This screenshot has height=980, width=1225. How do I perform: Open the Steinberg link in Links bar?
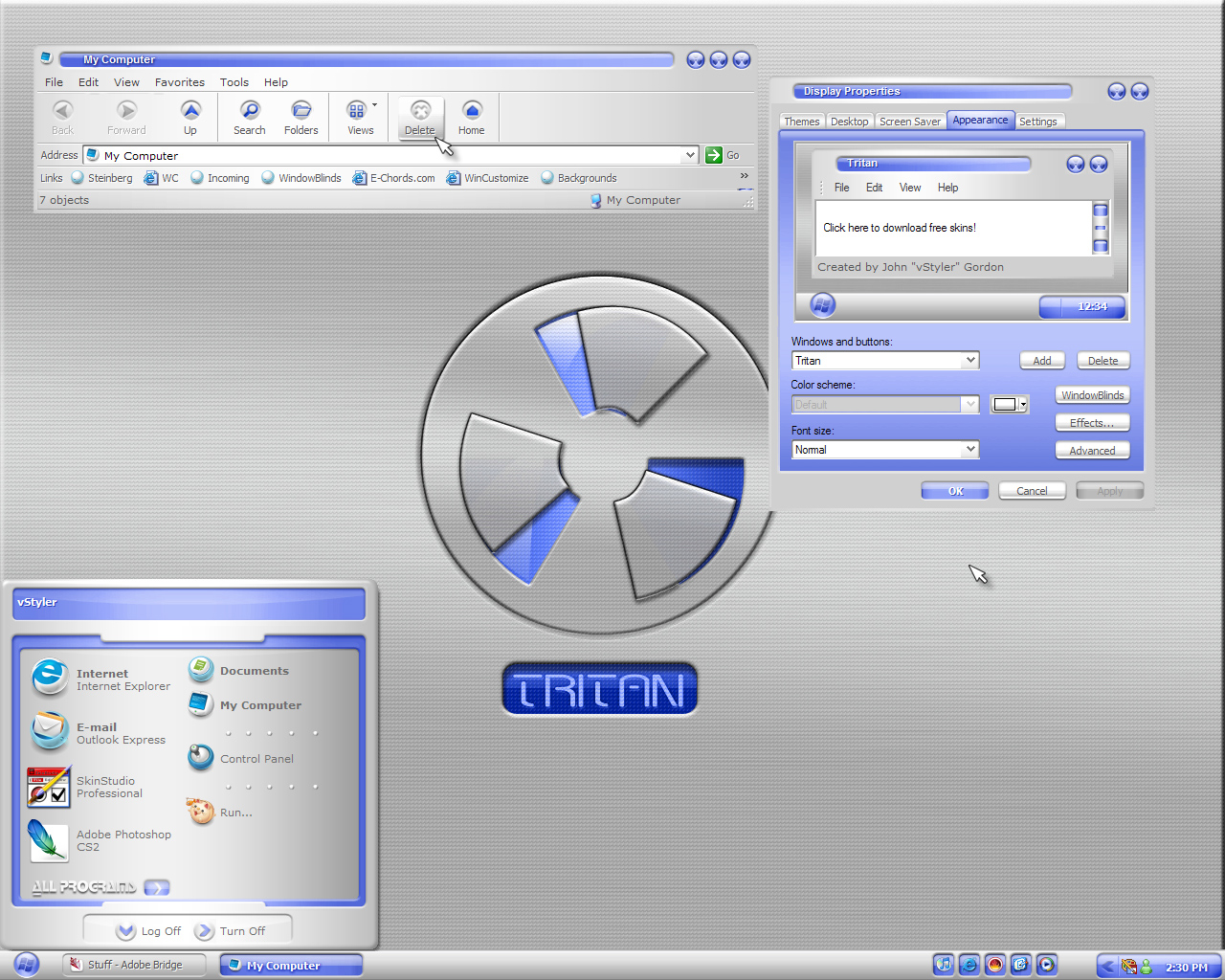coord(102,178)
